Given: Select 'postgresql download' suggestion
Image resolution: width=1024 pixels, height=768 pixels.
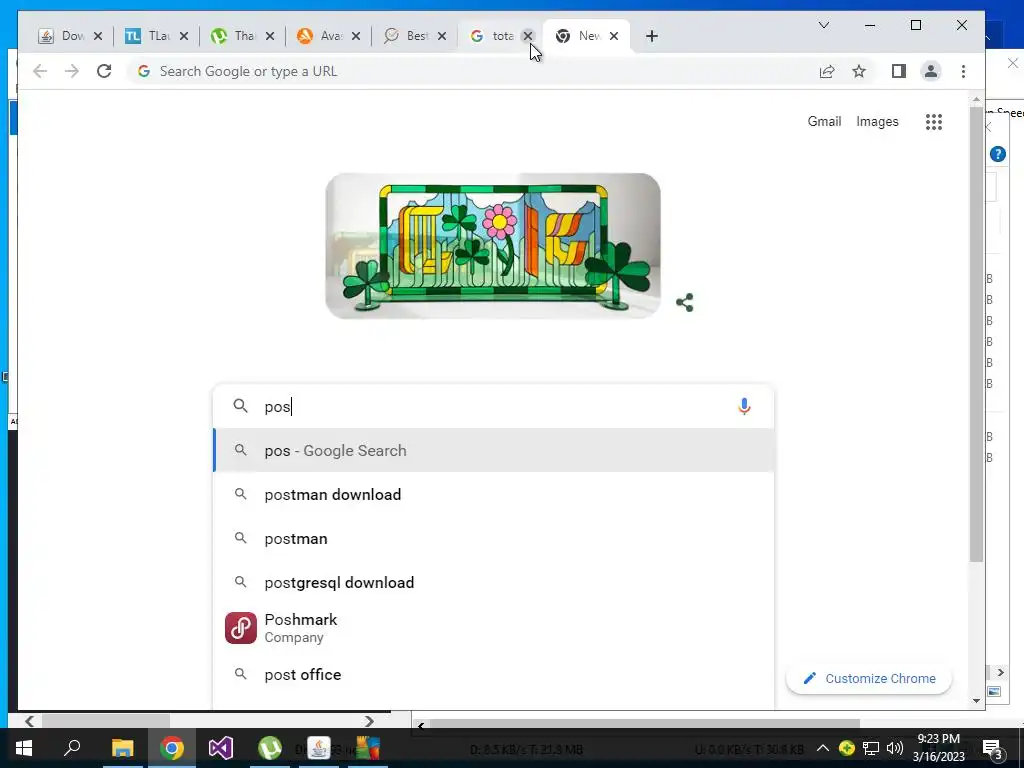Looking at the screenshot, I should 493,583.
